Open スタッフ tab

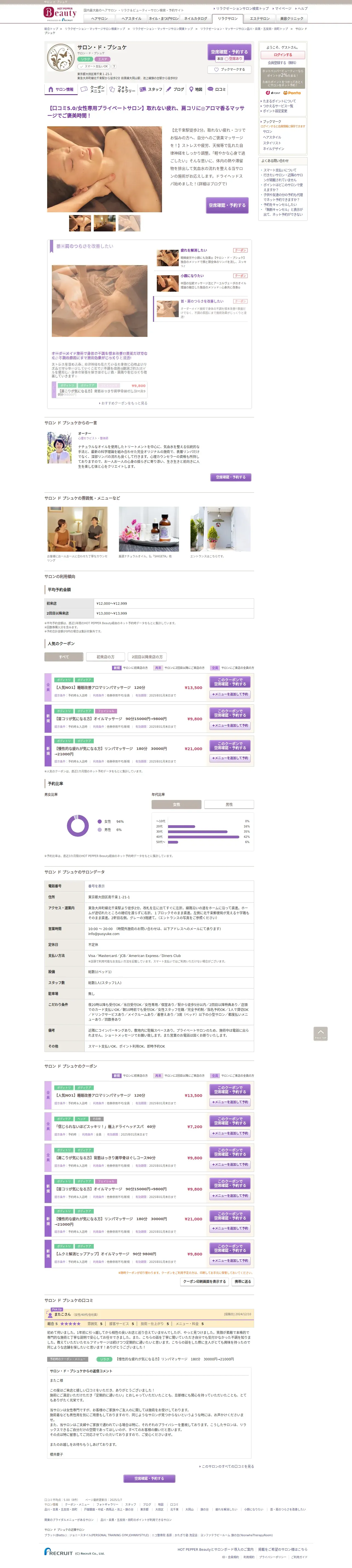tap(151, 90)
